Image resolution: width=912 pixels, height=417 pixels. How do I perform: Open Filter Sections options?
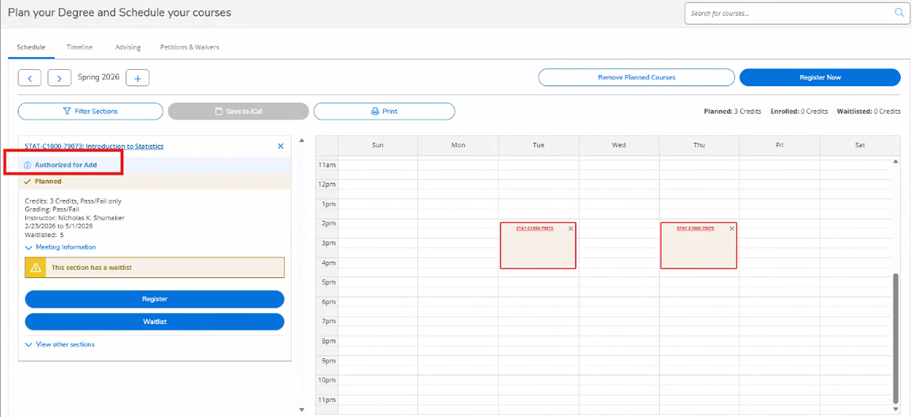coord(90,111)
